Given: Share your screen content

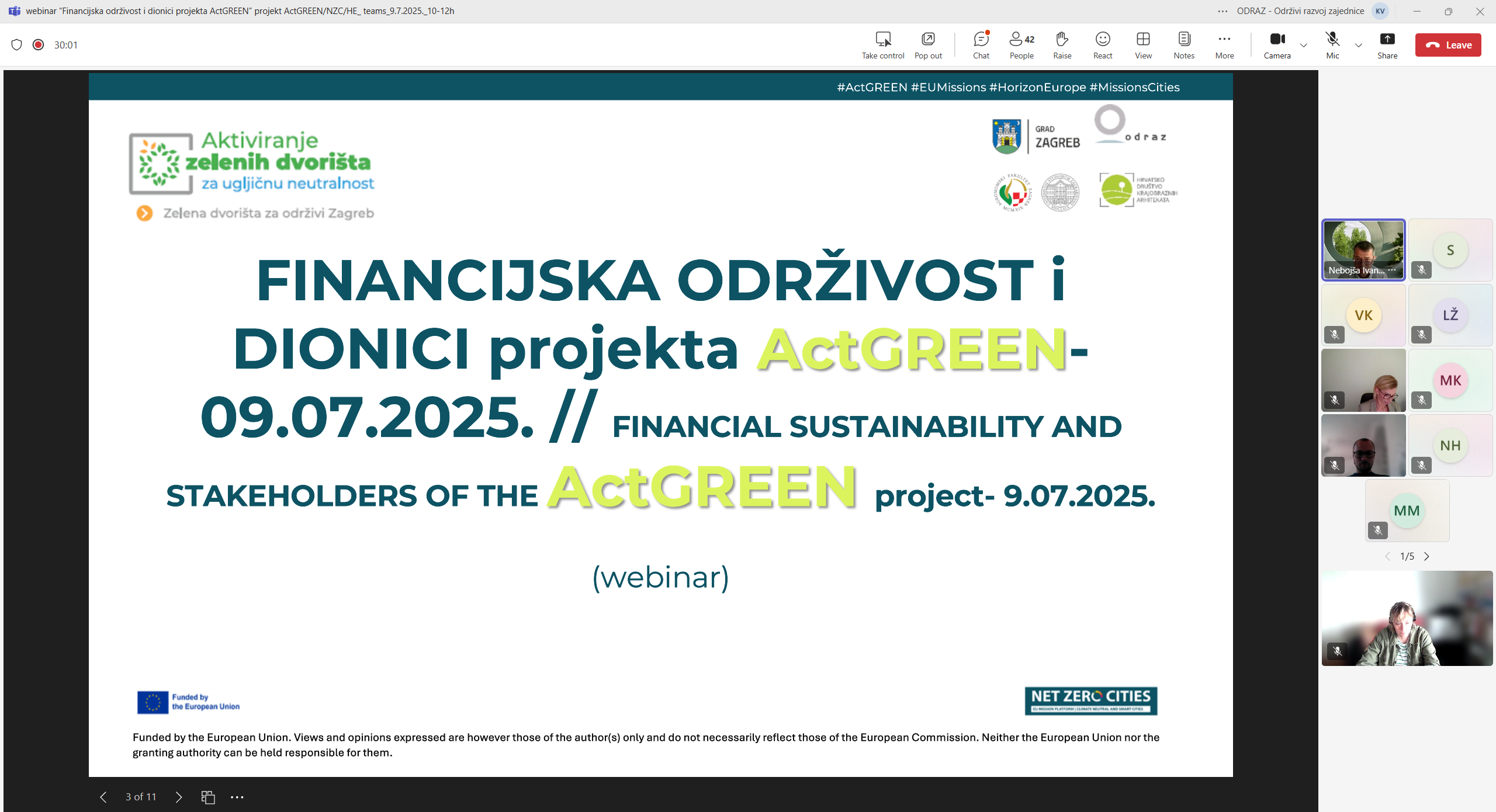Looking at the screenshot, I should coord(1387,45).
